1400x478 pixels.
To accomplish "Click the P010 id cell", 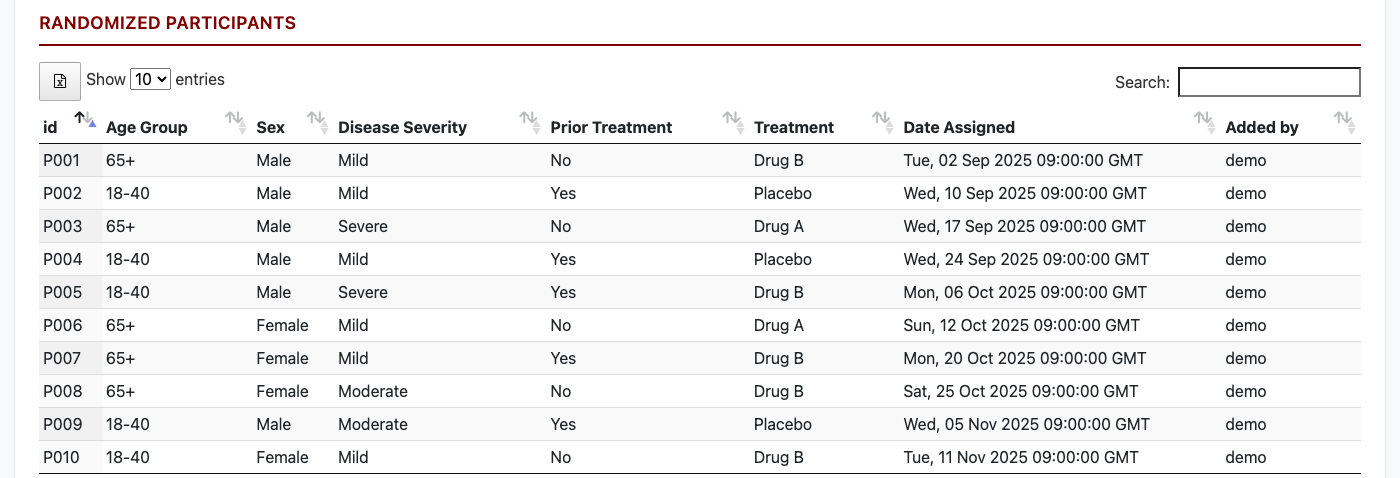I will (62, 457).
